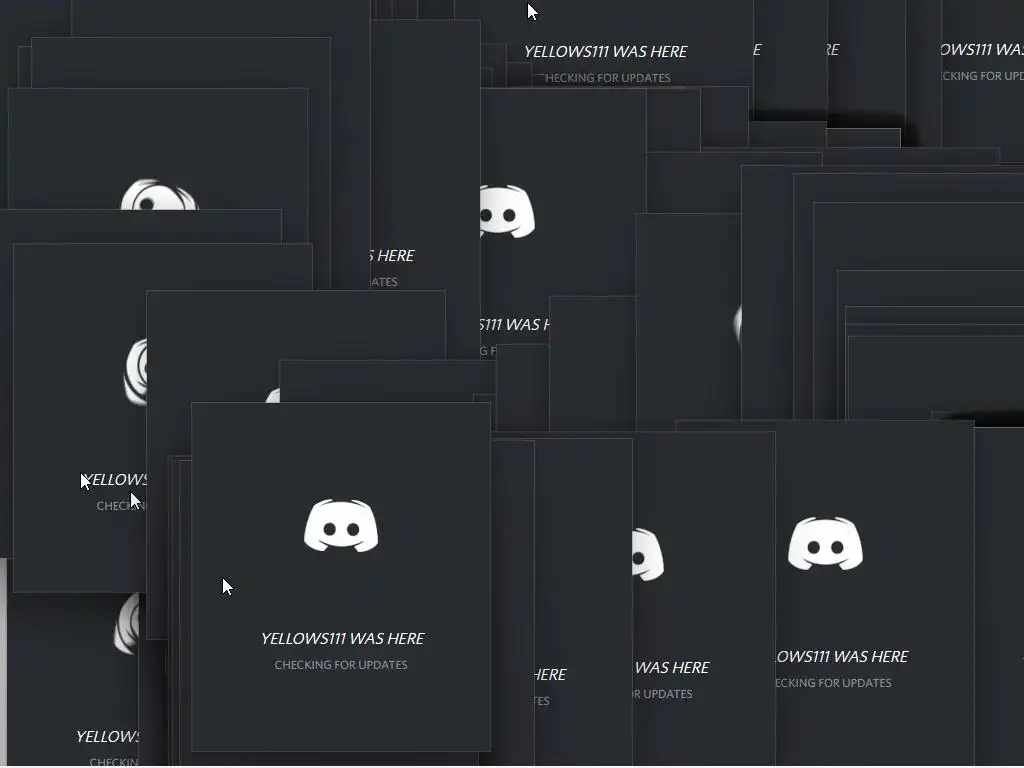This screenshot has width=1024, height=768.
Task: Click the "S HERE" text above "ATES"
Action: tap(392, 256)
